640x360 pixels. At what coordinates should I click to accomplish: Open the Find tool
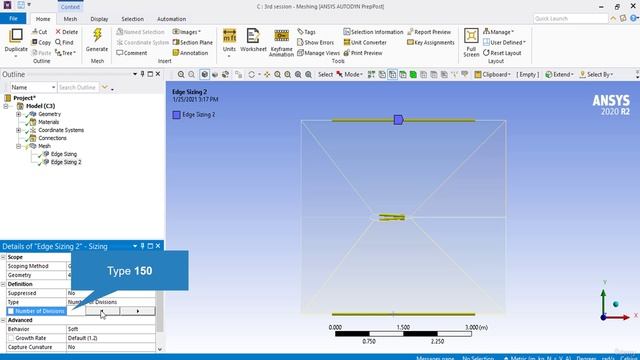tap(64, 42)
